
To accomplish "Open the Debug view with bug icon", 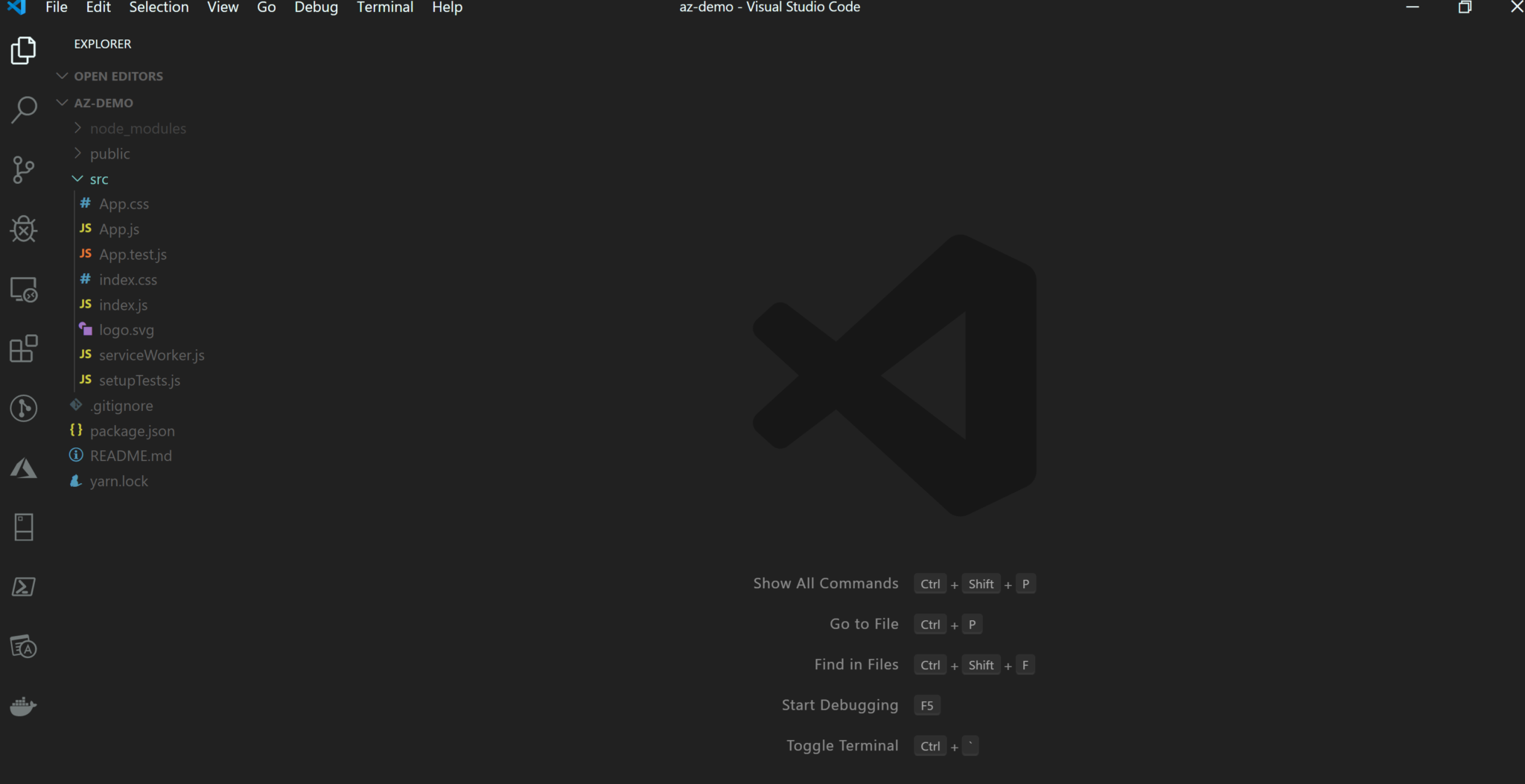I will click(x=24, y=229).
